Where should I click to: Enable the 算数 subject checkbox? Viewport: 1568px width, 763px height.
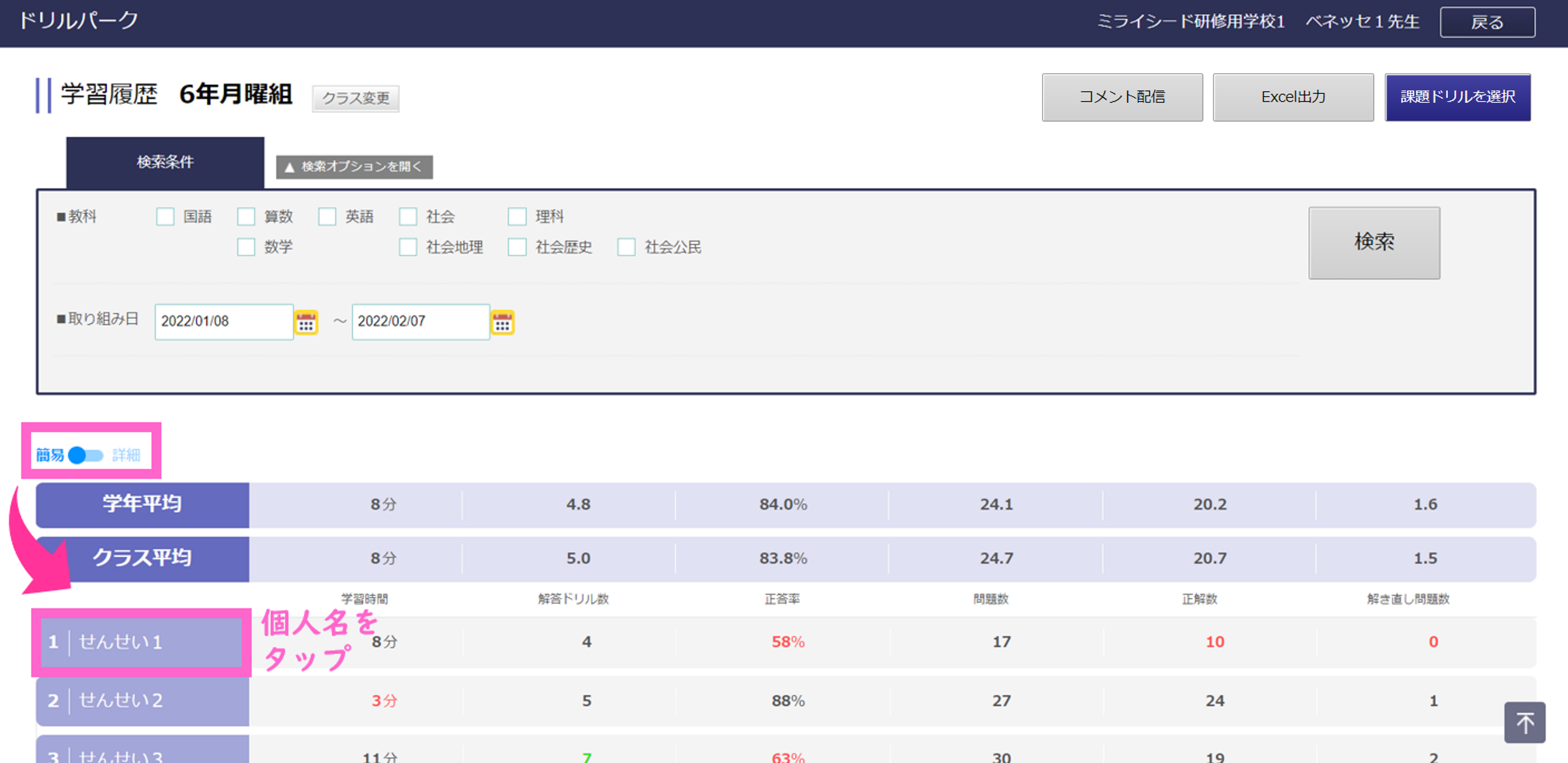coord(246,216)
